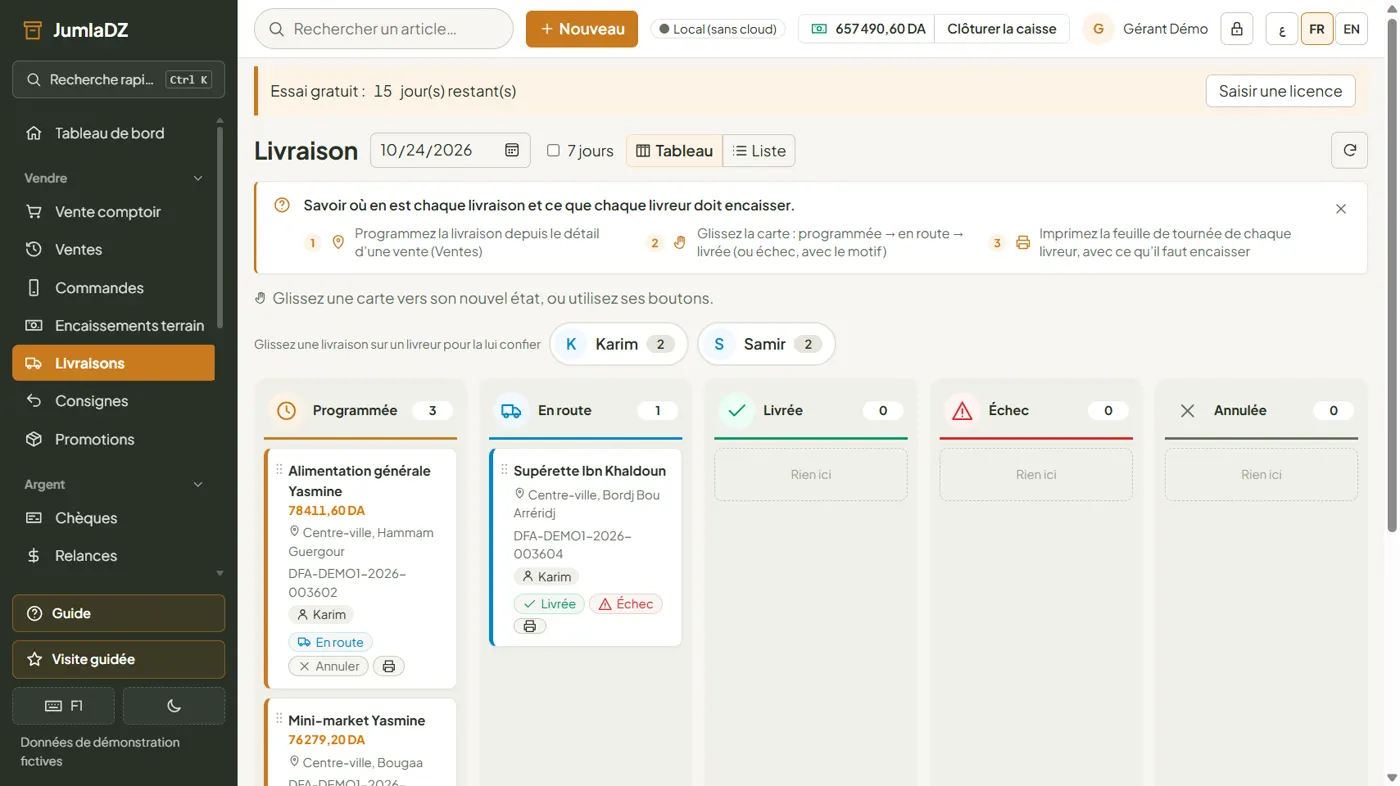The image size is (1400, 786).
Task: Click the Échec warning column icon
Action: 962,411
